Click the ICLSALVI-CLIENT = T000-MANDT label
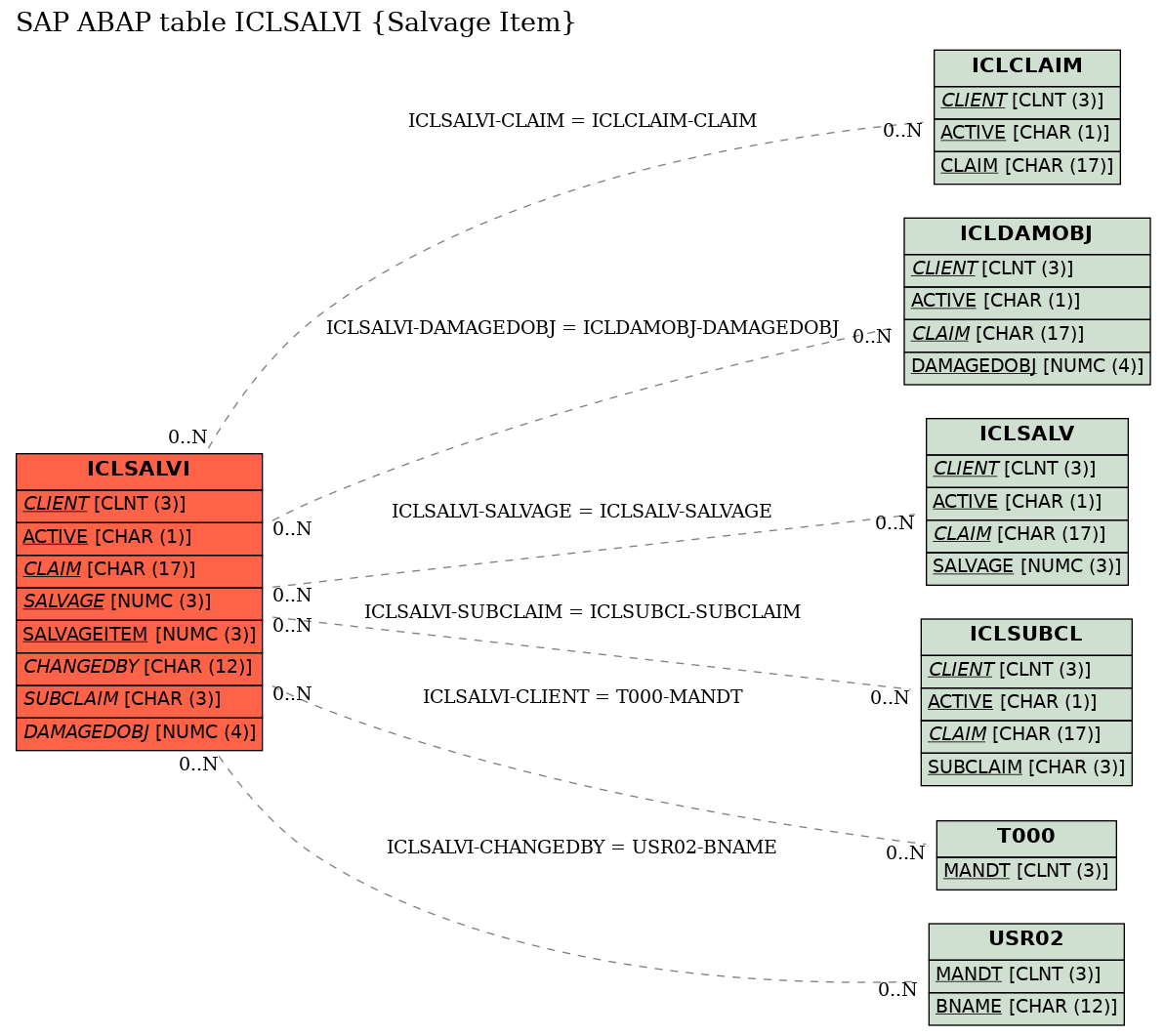1165x1036 pixels. [x=582, y=696]
